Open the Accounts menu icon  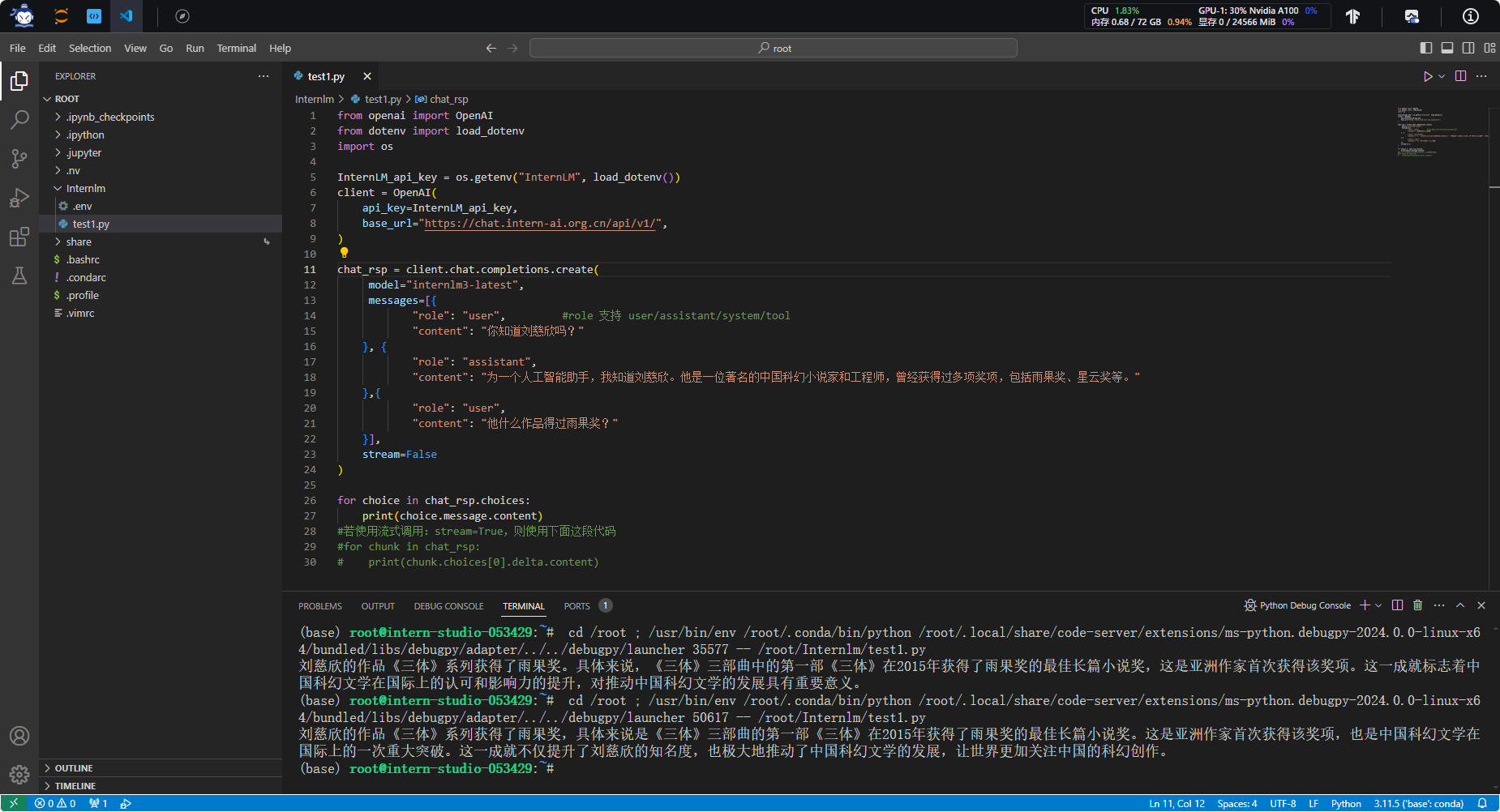pos(19,736)
